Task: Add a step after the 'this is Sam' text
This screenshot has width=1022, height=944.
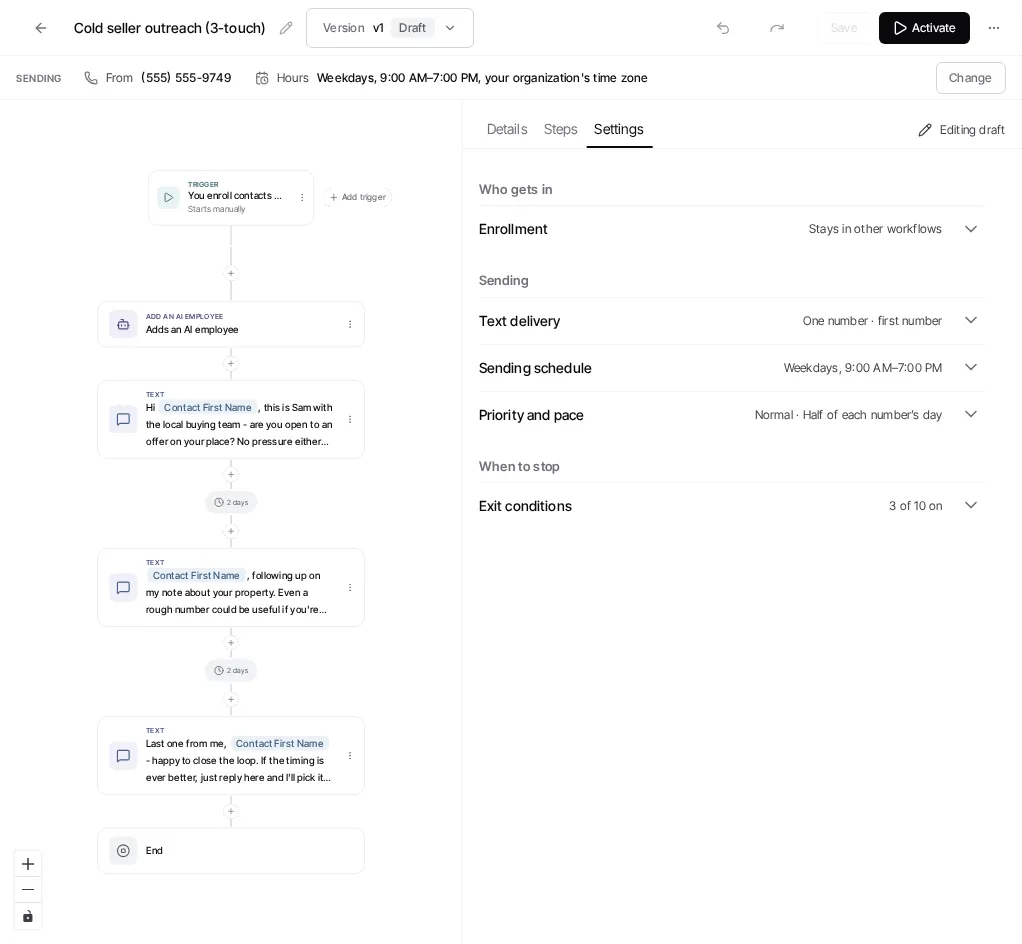Action: pyautogui.click(x=231, y=475)
